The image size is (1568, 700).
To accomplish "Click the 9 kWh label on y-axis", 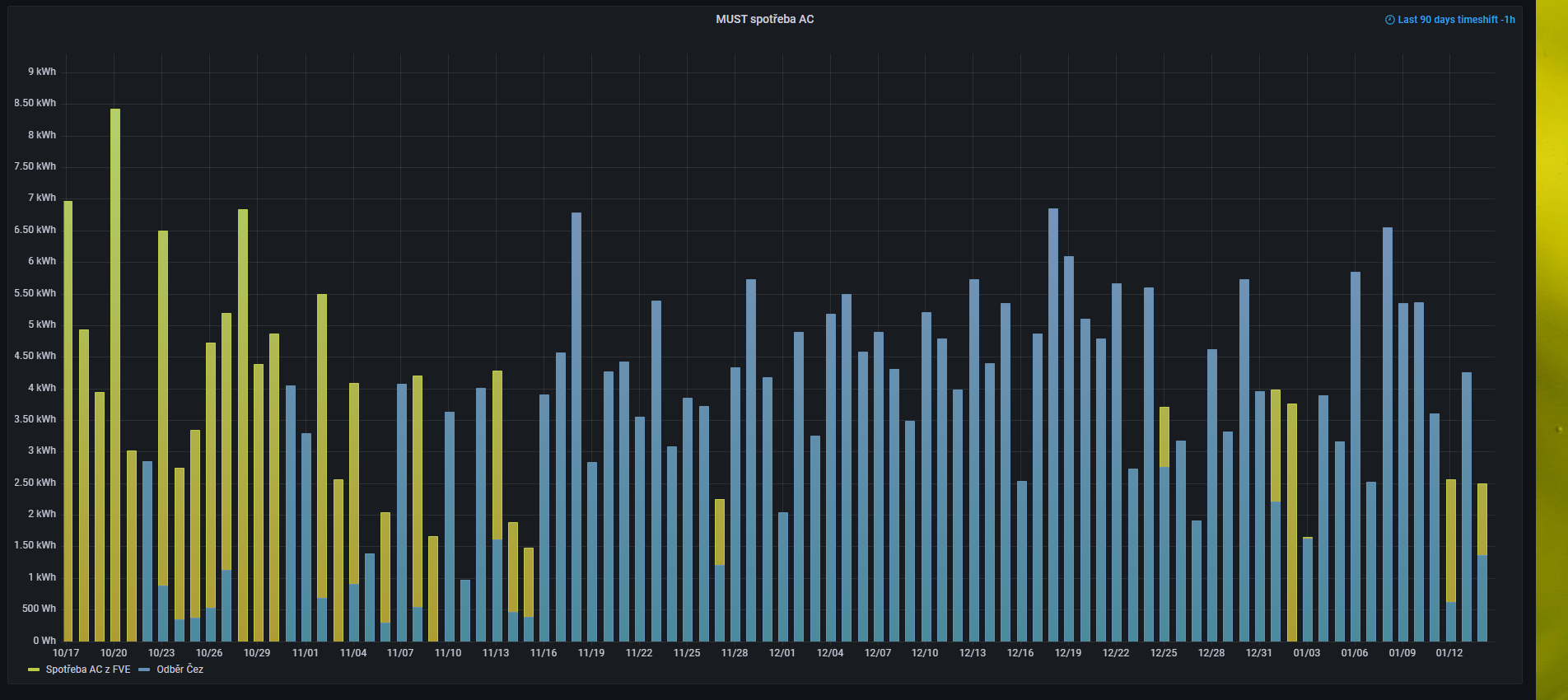I will coord(42,72).
